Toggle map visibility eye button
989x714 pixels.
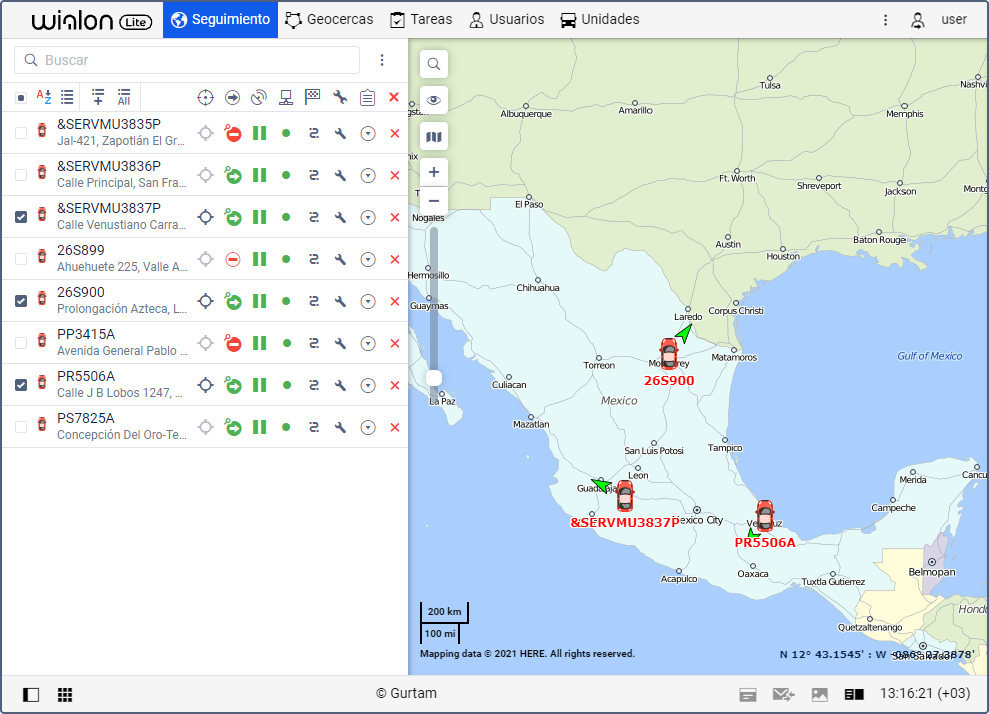(x=434, y=100)
